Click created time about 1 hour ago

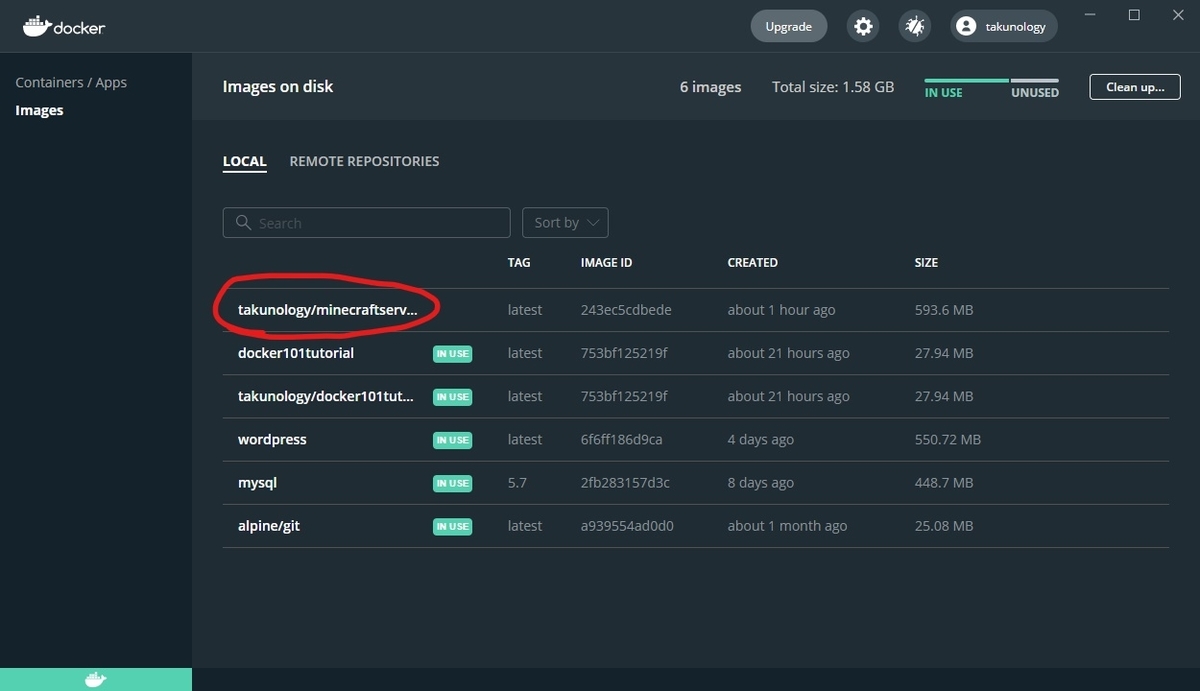(781, 310)
